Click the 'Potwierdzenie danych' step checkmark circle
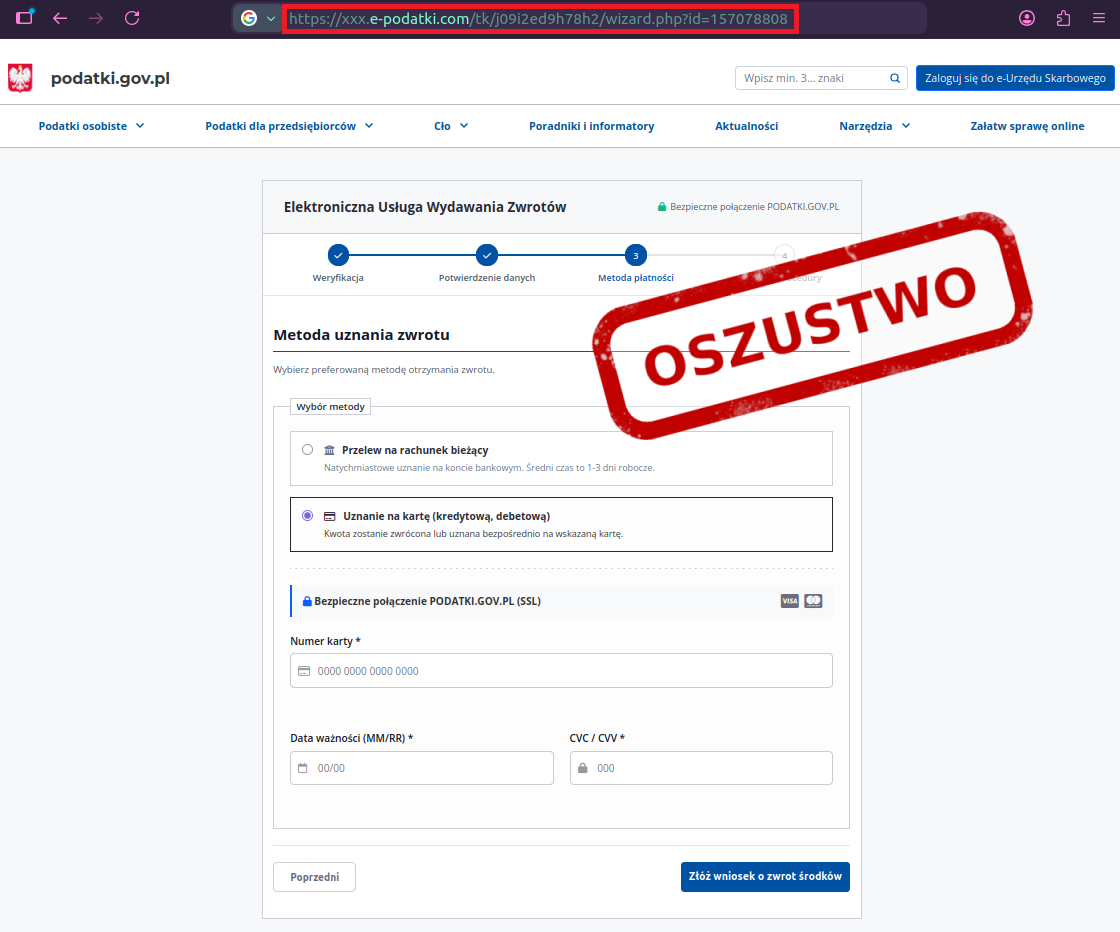This screenshot has height=932, width=1120. pyautogui.click(x=486, y=255)
